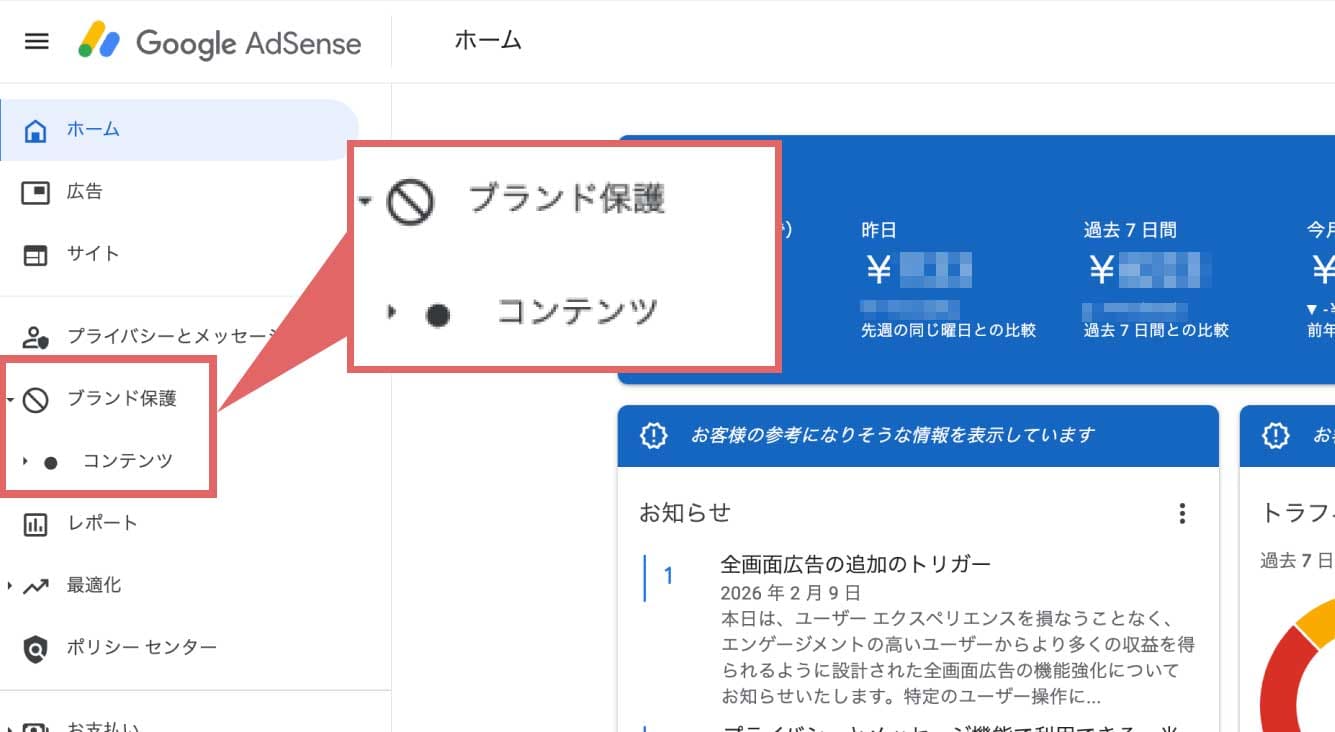
Task: Collapse the ブランド保護 section arrow
Action: pos(9,400)
